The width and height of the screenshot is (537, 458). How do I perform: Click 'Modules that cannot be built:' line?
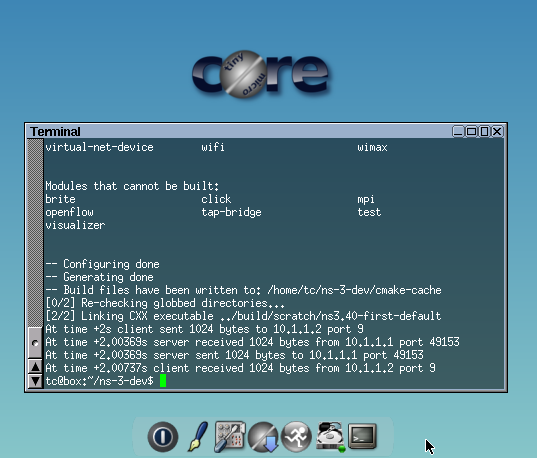132,186
